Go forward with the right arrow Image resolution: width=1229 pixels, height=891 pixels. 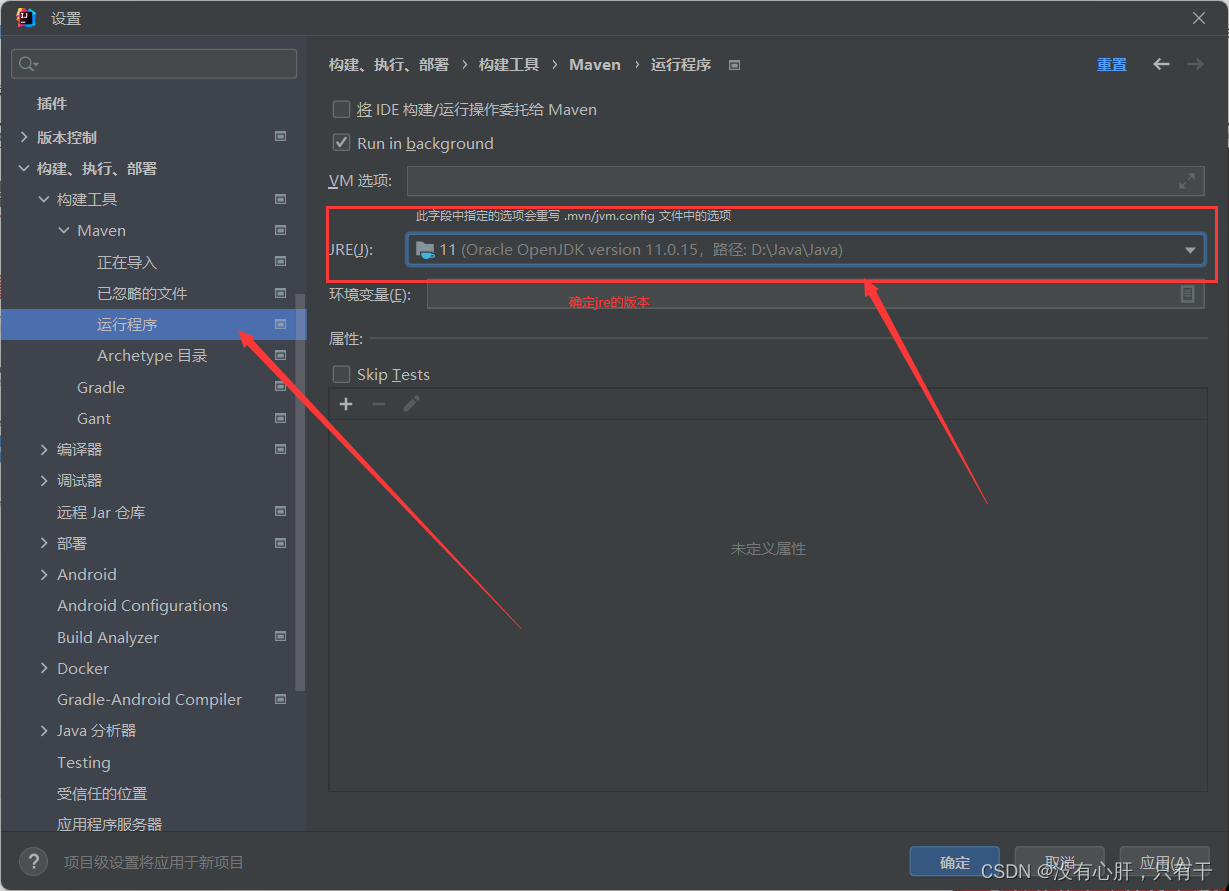1195,64
